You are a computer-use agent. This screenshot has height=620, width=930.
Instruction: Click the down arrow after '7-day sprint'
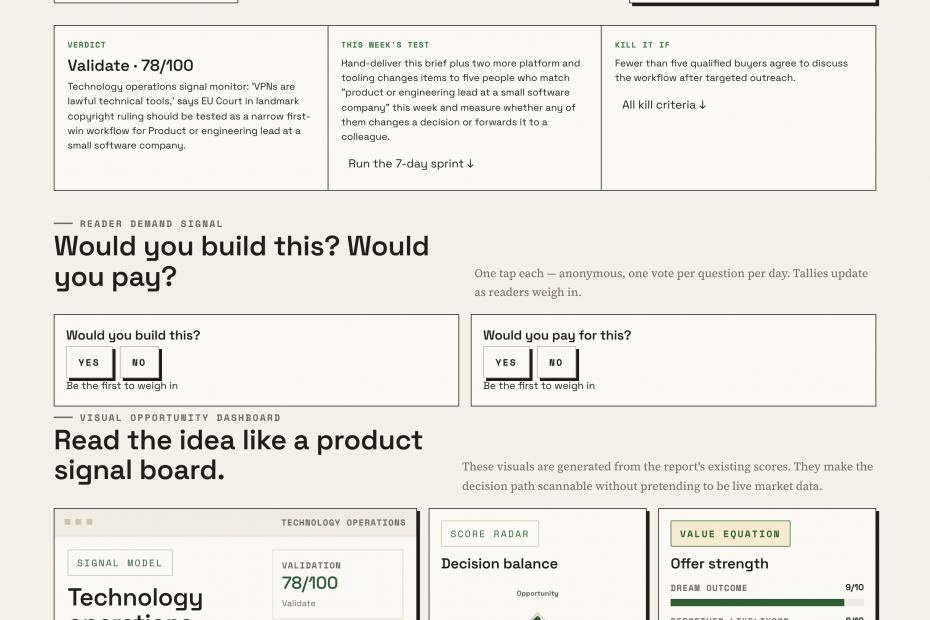tap(470, 164)
